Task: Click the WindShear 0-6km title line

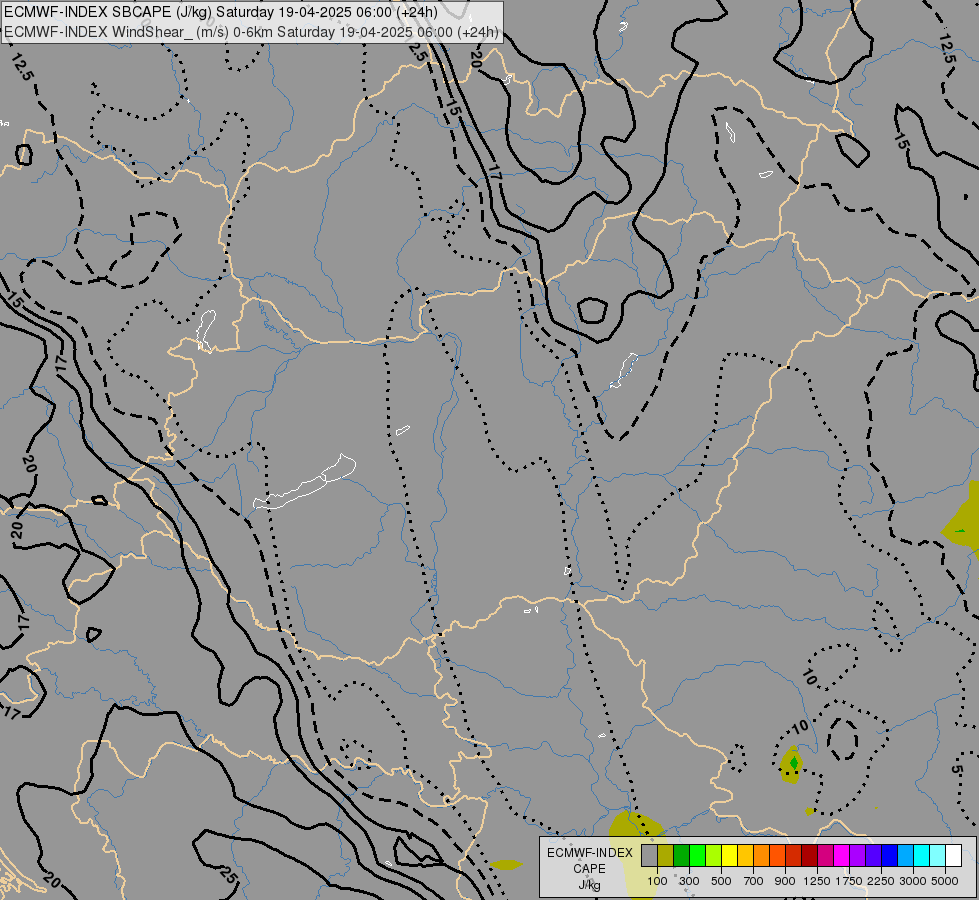Action: [251, 32]
